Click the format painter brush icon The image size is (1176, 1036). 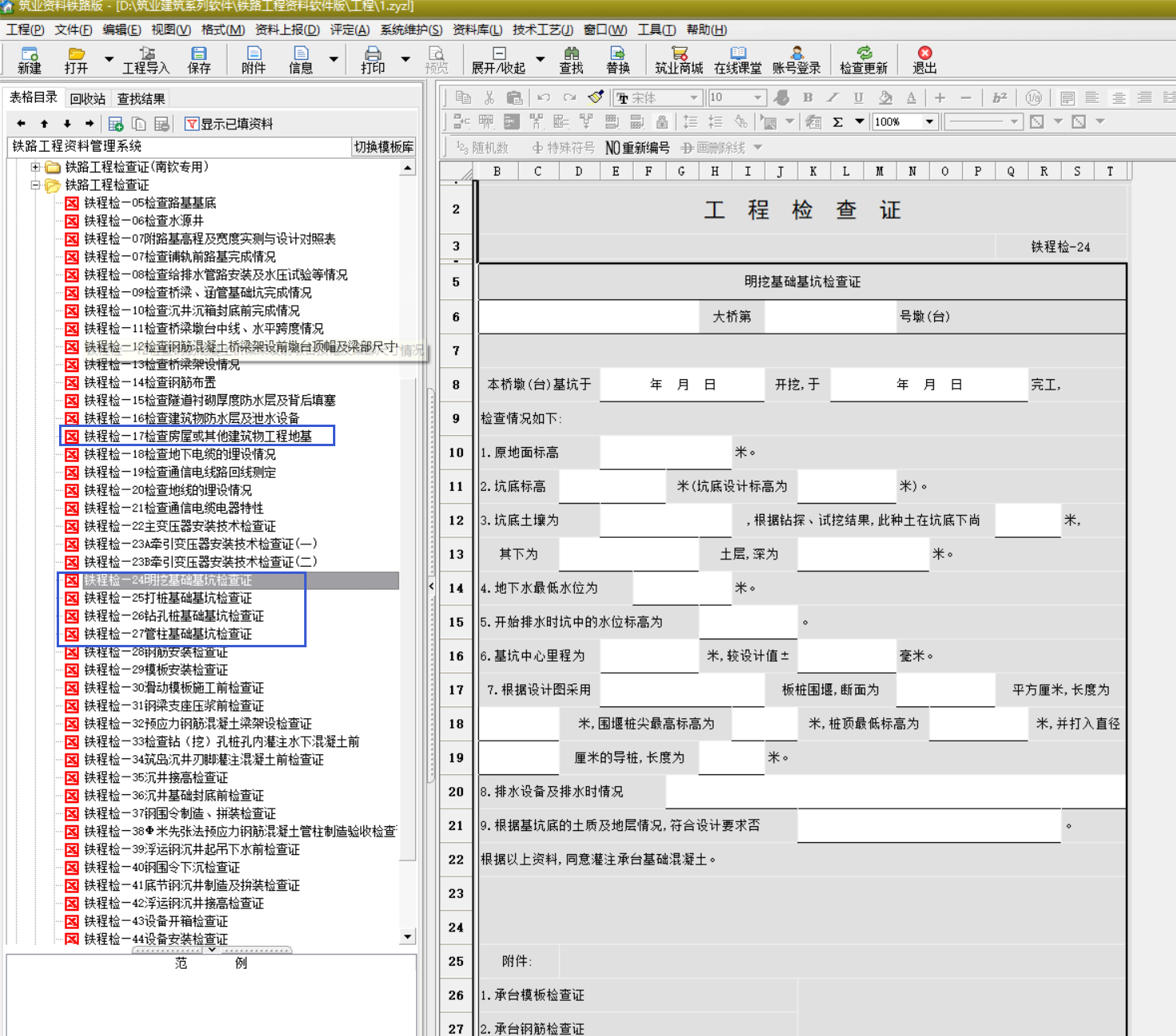596,97
